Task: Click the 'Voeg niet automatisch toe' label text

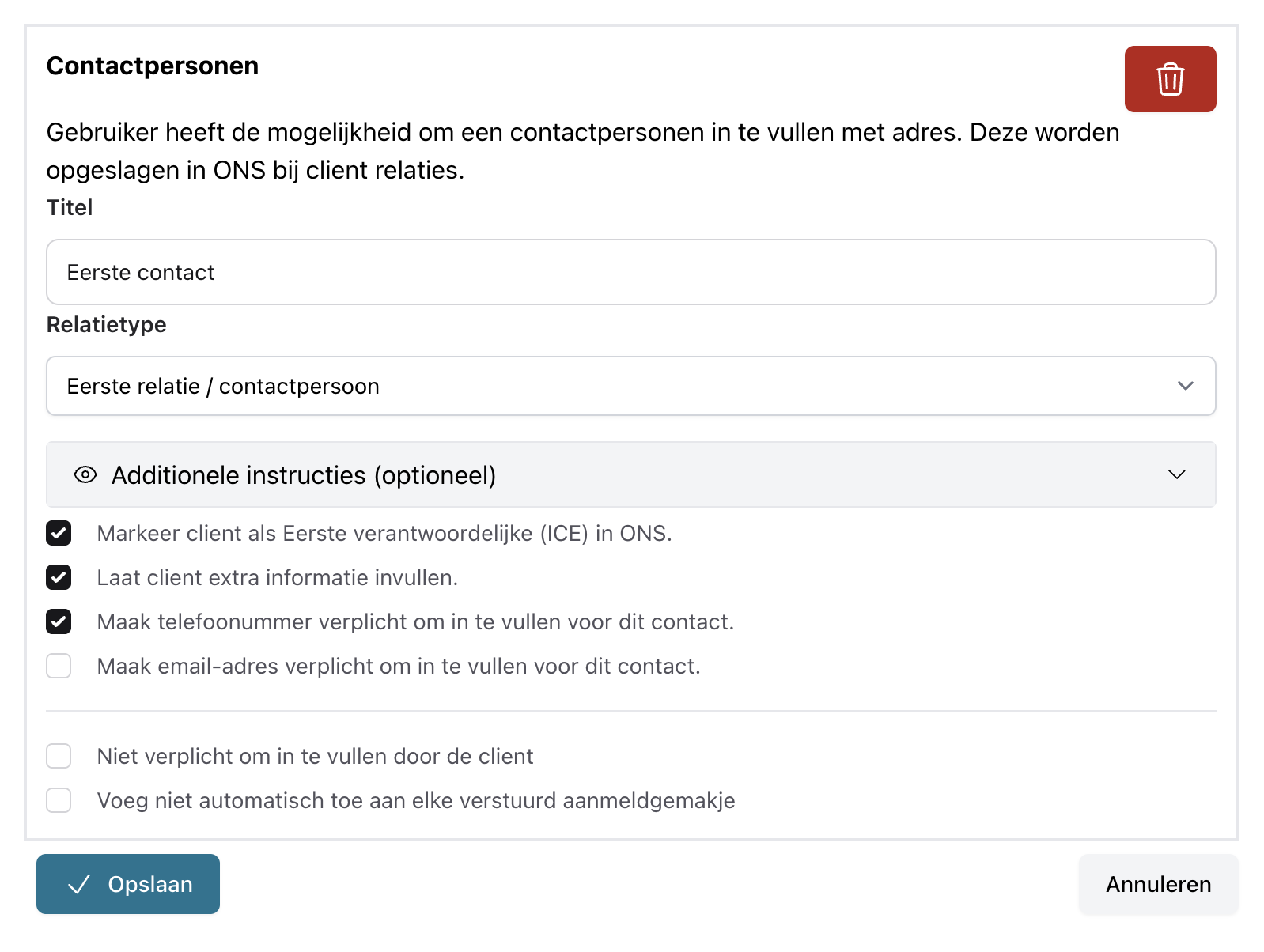Action: tap(416, 801)
